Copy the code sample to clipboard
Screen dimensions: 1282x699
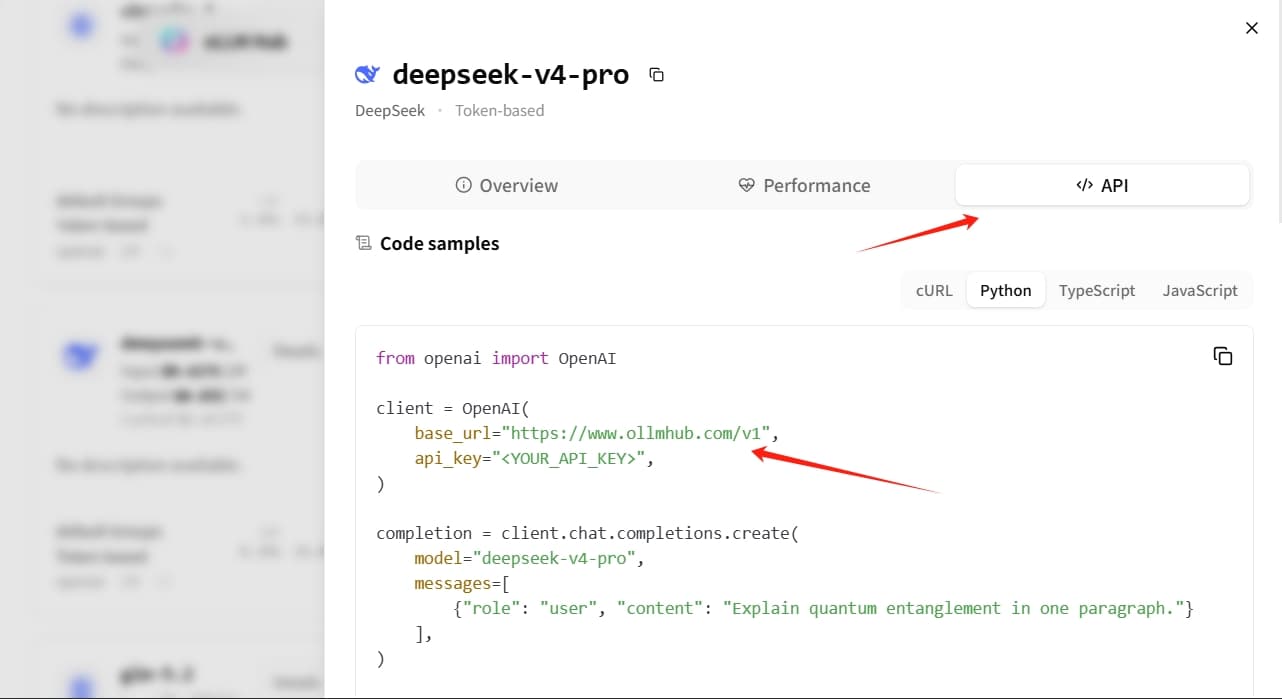1222,356
